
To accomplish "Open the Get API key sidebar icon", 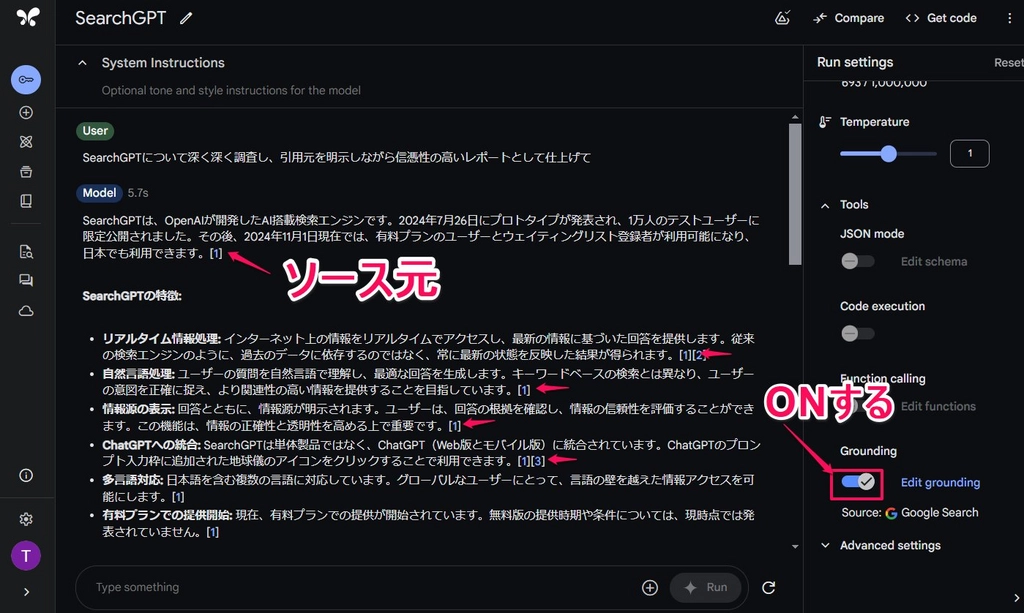I will tap(26, 80).
